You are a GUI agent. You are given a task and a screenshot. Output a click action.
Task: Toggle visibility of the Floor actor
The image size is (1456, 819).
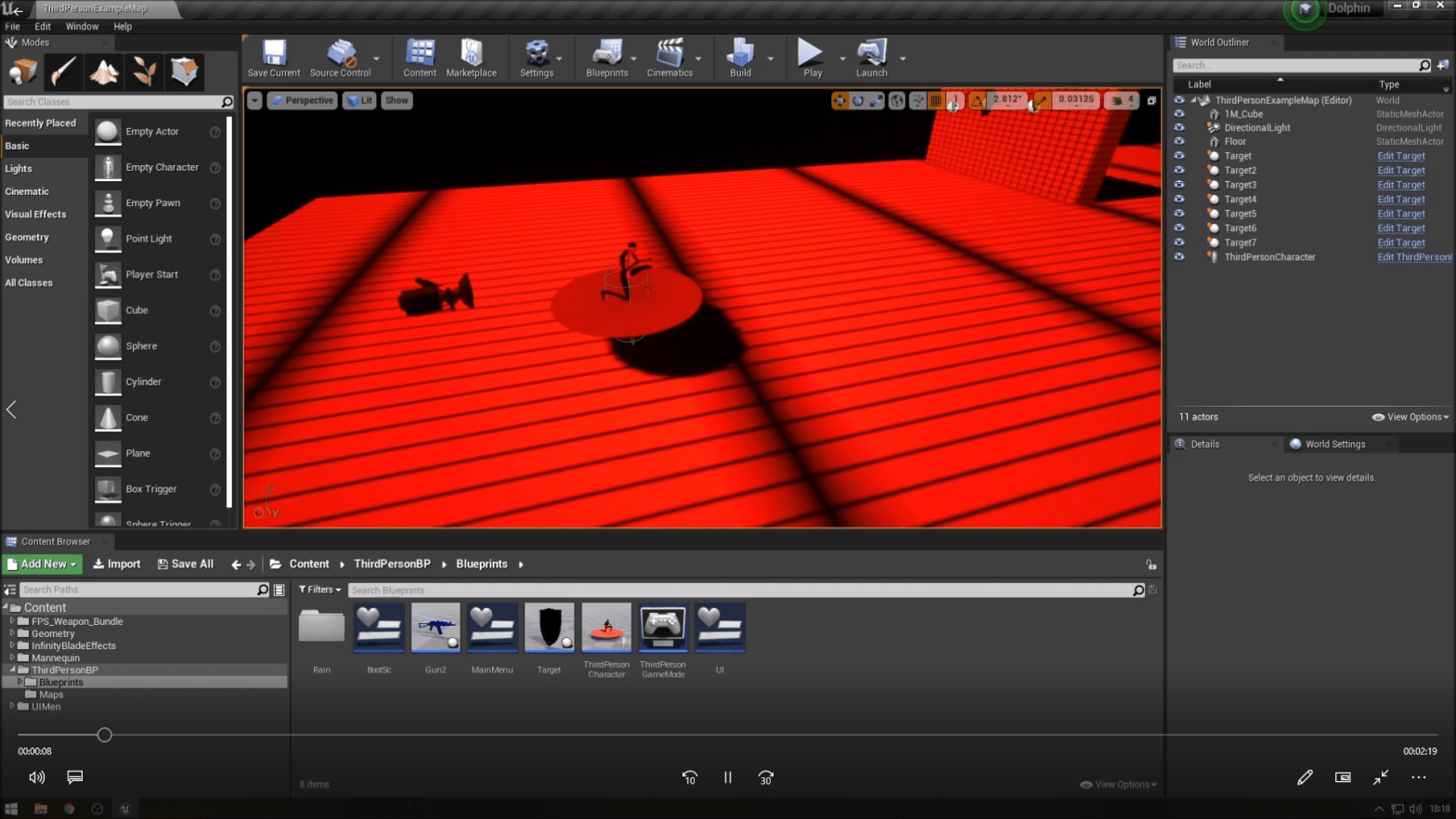(x=1179, y=142)
